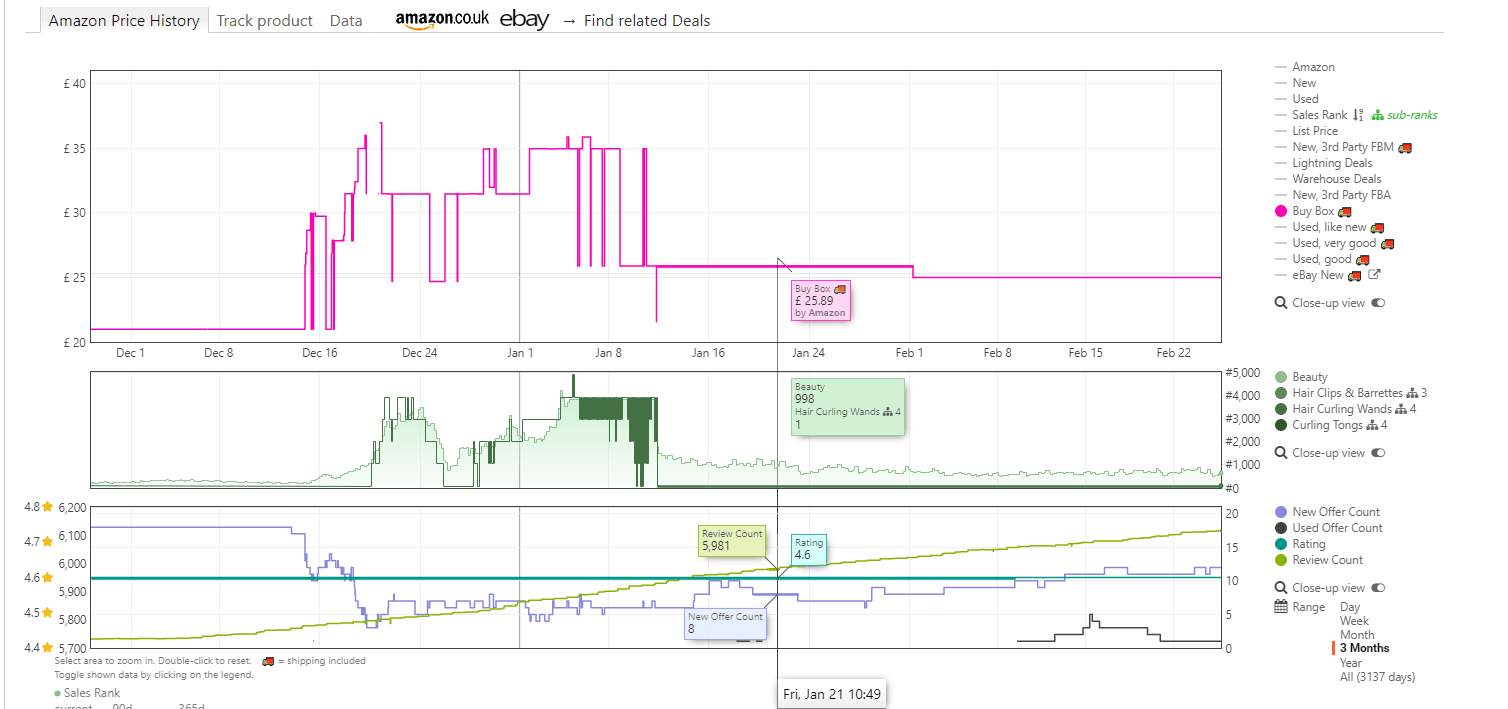The width and height of the screenshot is (1508, 709).
Task: Click Find related Deals link
Action: point(646,20)
